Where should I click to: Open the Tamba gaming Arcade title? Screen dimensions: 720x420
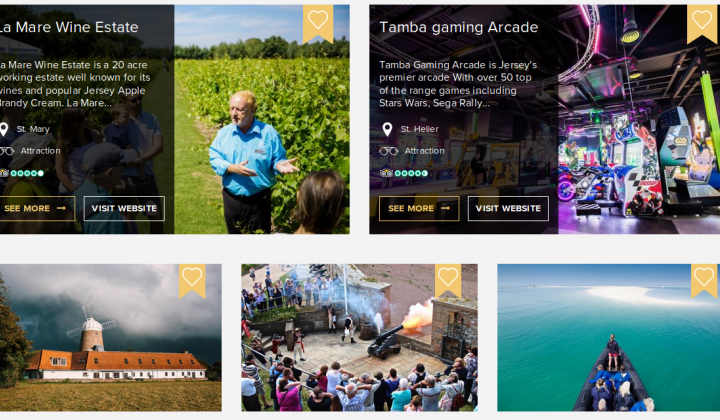[458, 27]
